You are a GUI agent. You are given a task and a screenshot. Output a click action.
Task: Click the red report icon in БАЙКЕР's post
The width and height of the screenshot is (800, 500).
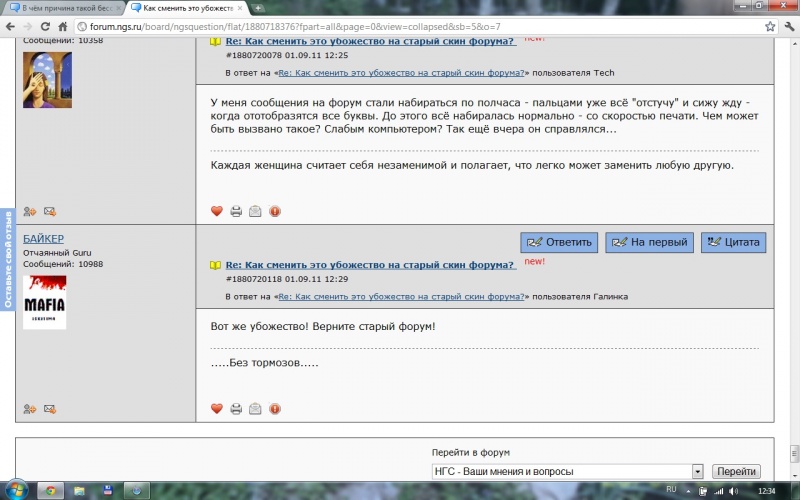point(275,408)
